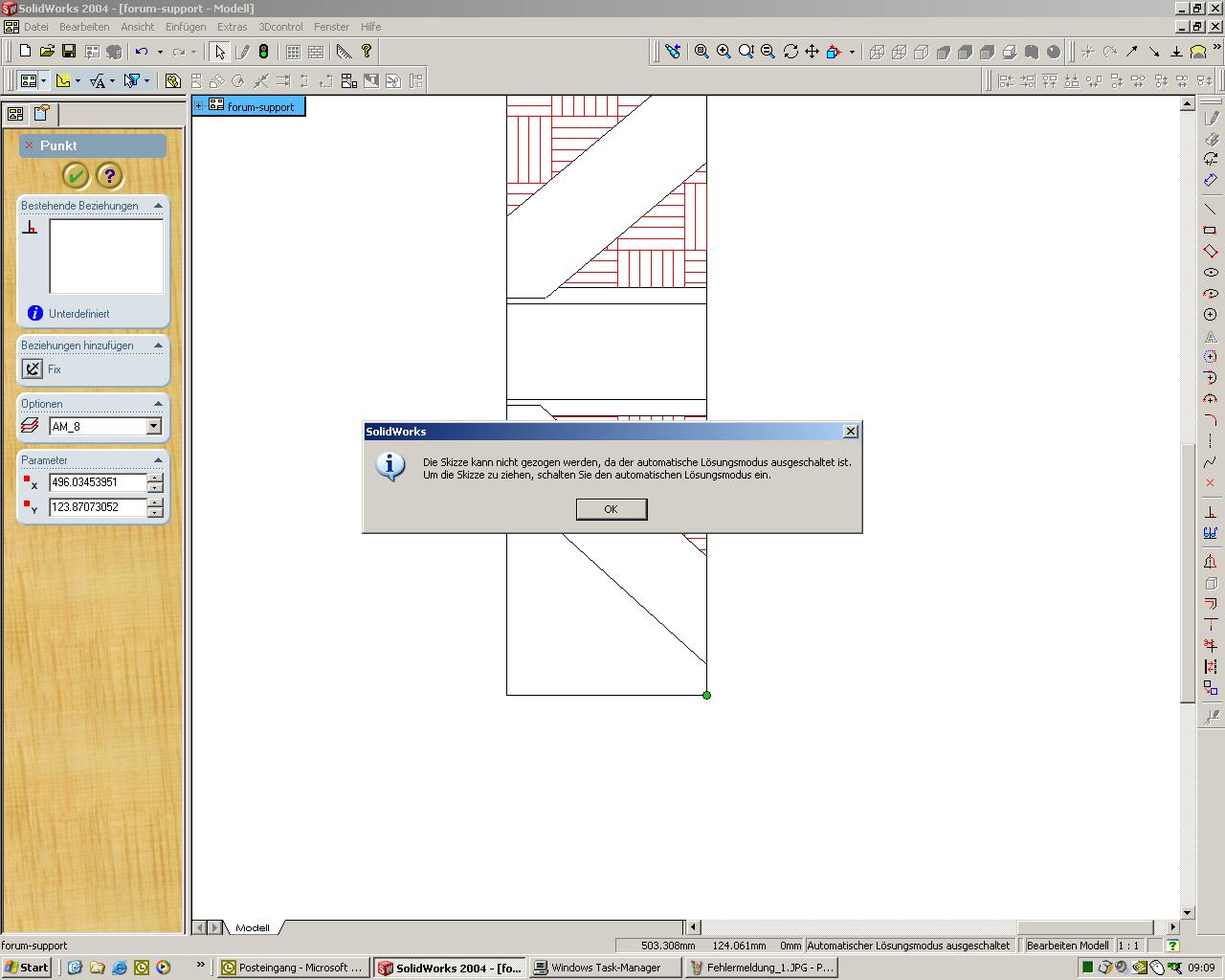Select the Rectangle sketch tool
The height and width of the screenshot is (980, 1225).
coord(1211,230)
